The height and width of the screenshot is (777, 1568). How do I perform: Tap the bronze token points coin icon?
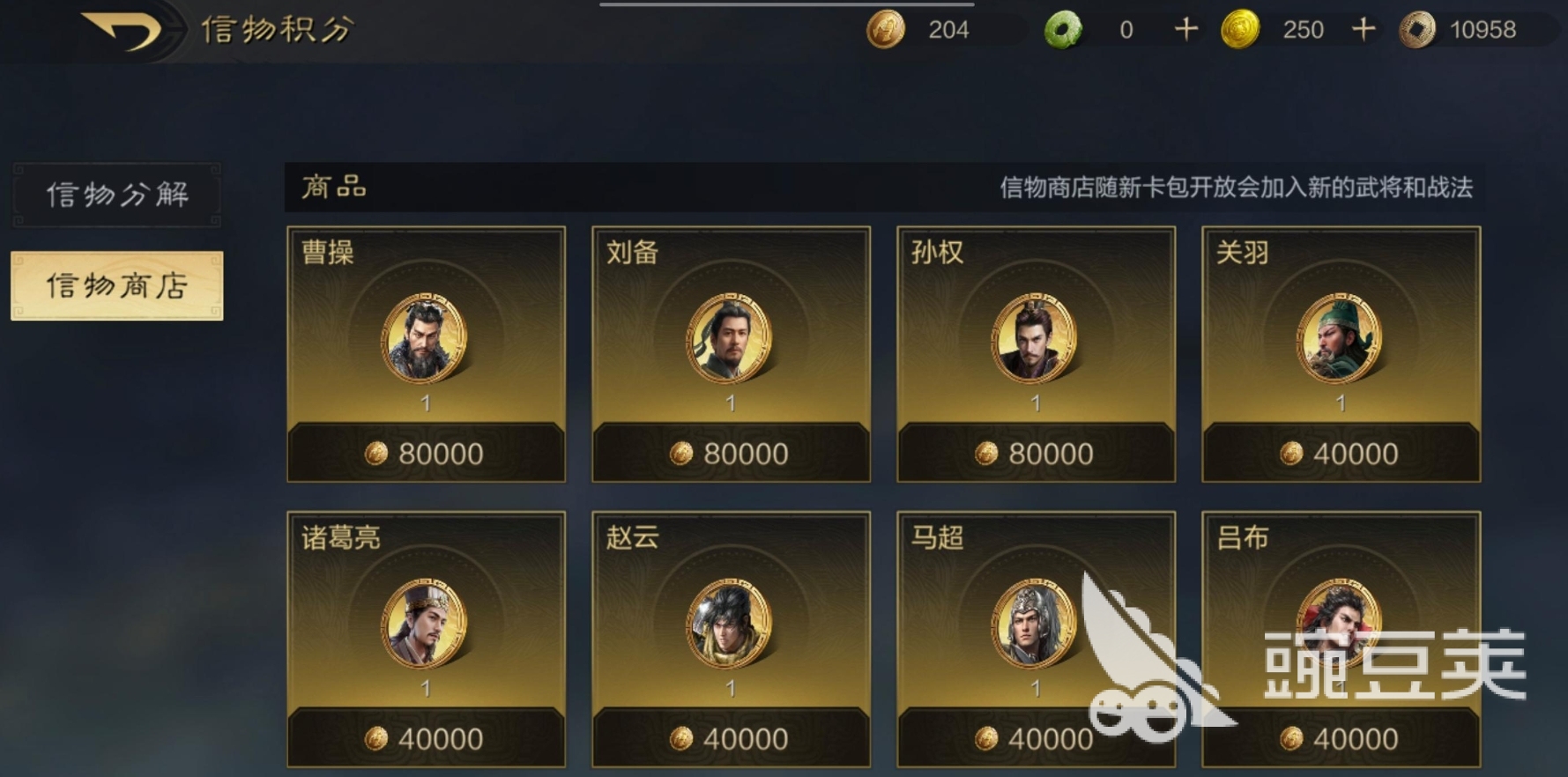click(x=886, y=30)
